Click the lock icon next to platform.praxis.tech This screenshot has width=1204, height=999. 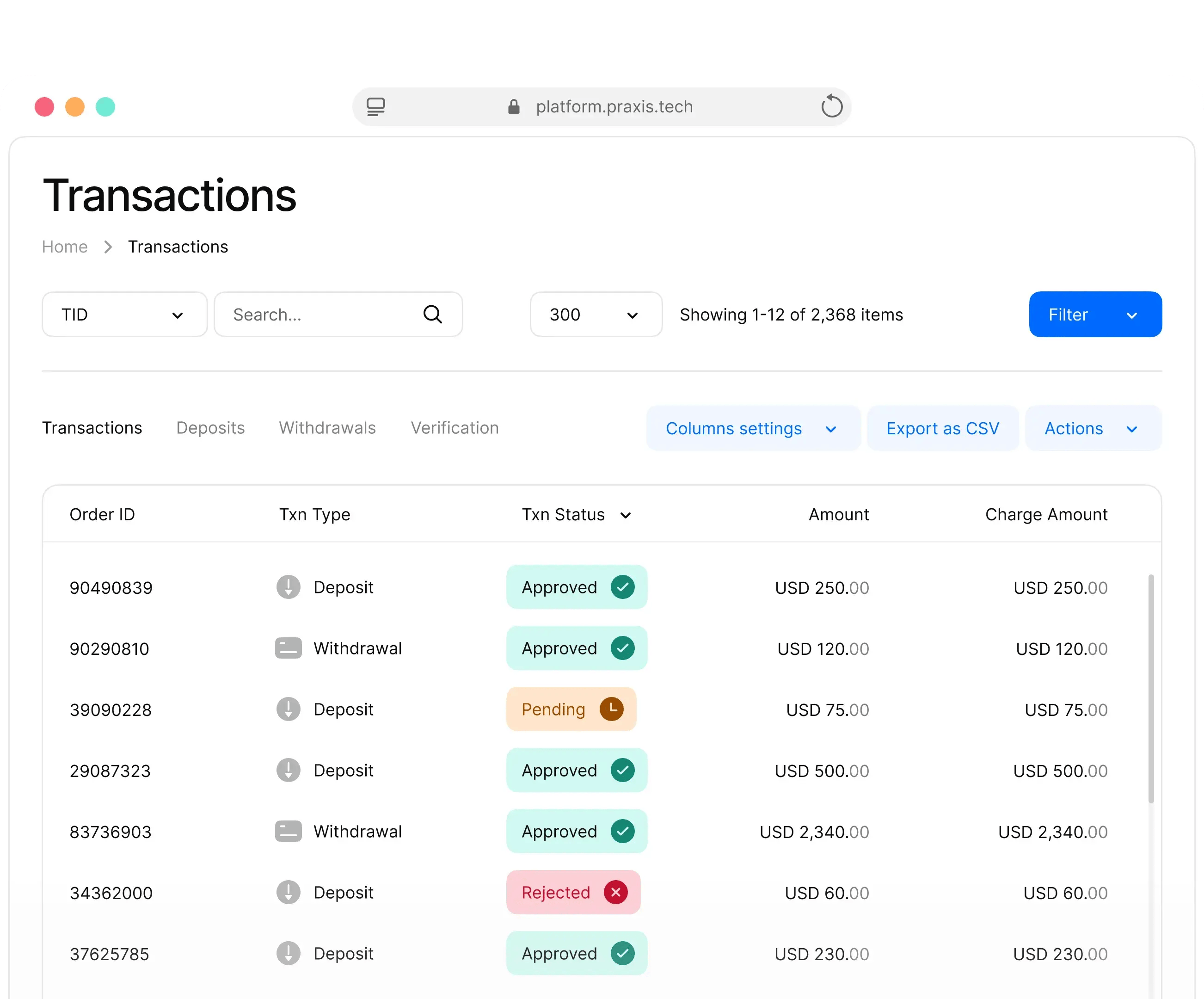514,107
